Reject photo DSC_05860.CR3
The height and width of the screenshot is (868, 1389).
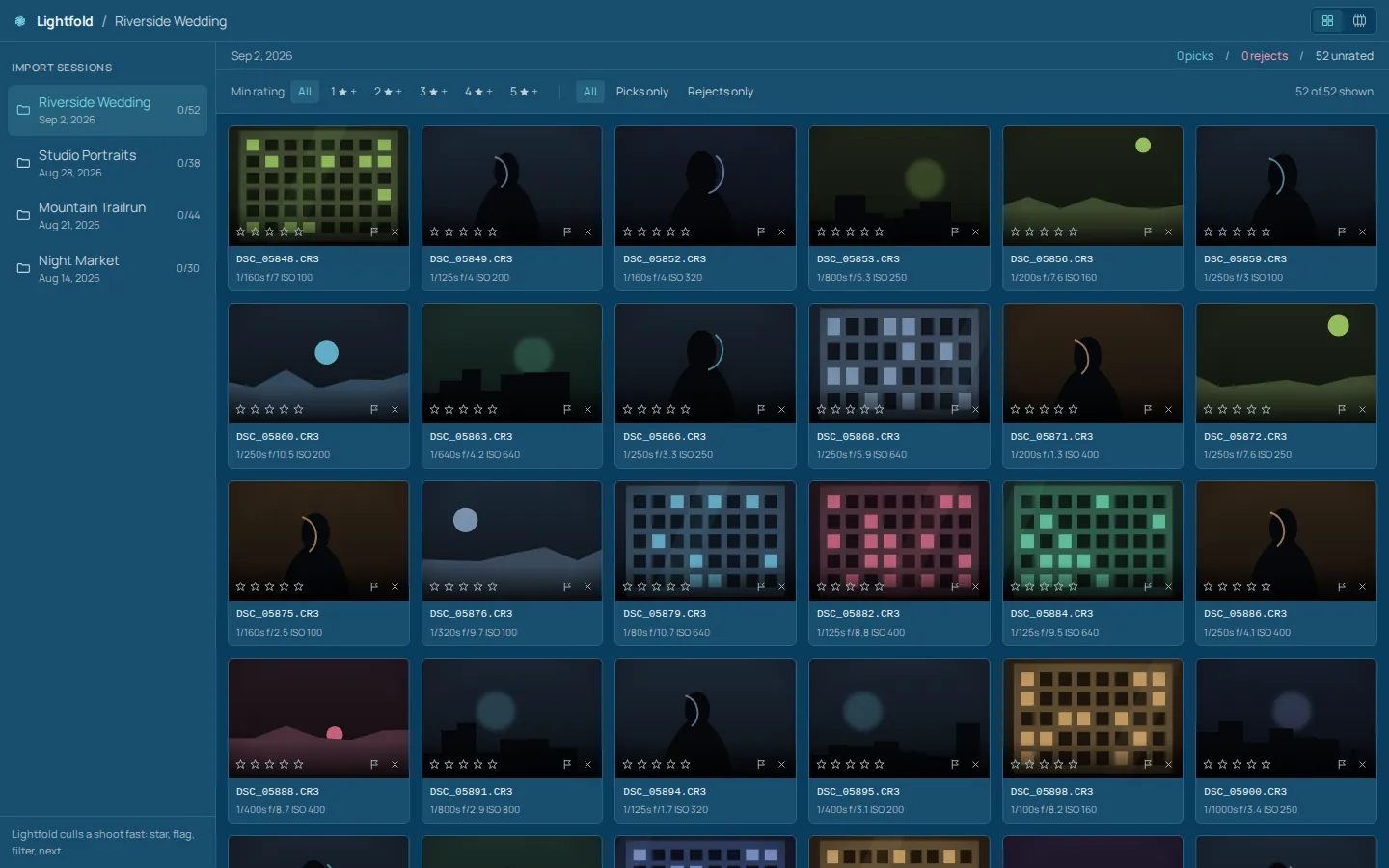click(395, 409)
